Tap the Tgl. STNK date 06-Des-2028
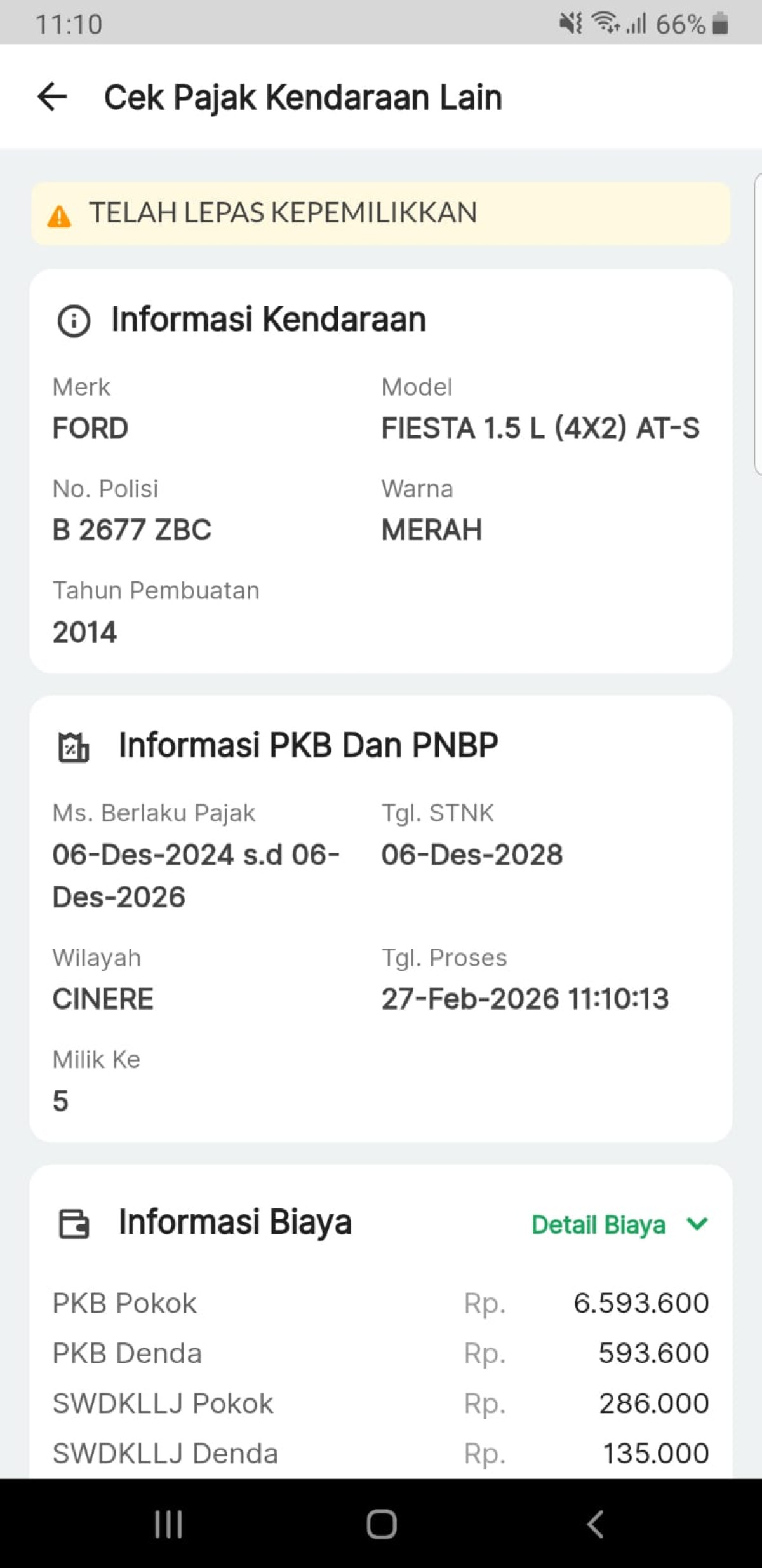 (x=472, y=855)
